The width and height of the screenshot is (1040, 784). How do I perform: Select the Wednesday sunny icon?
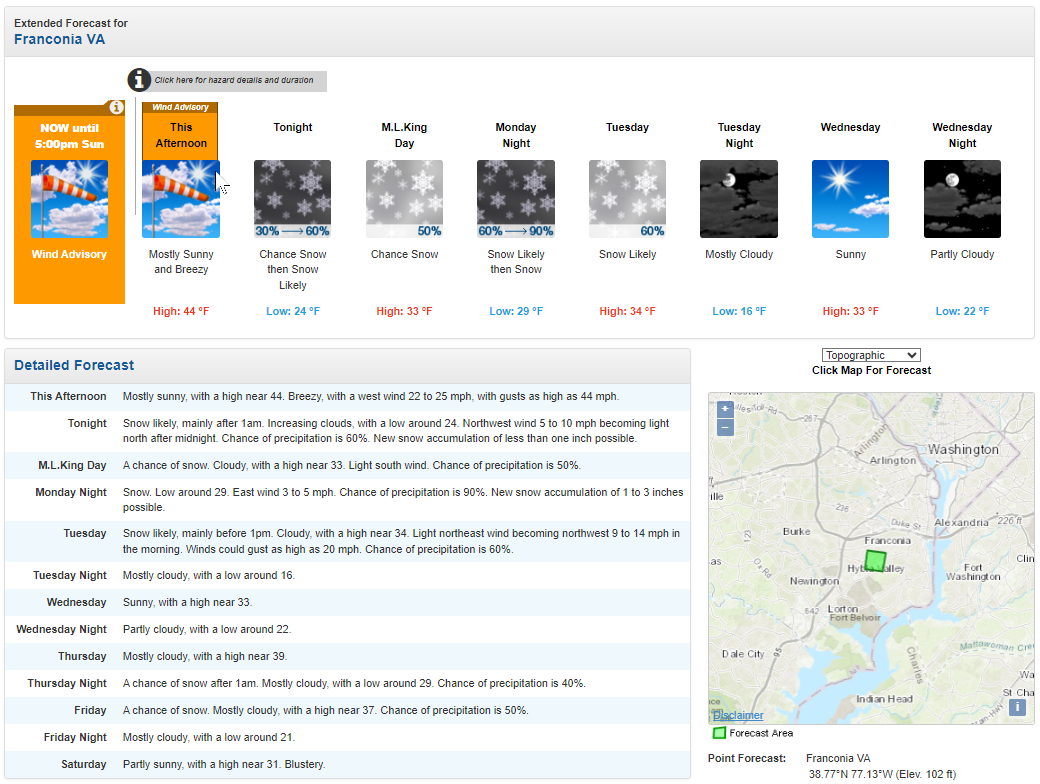click(850, 199)
